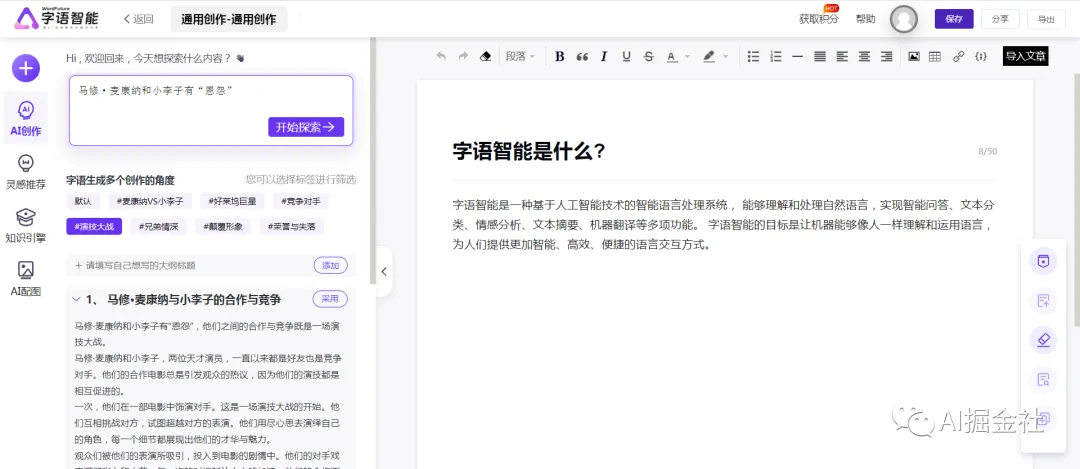
Task: Insert a block quote
Action: [582, 56]
